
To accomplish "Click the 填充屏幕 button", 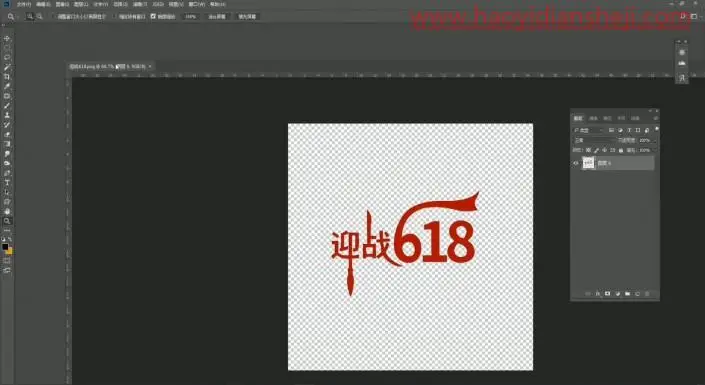I will [x=247, y=16].
